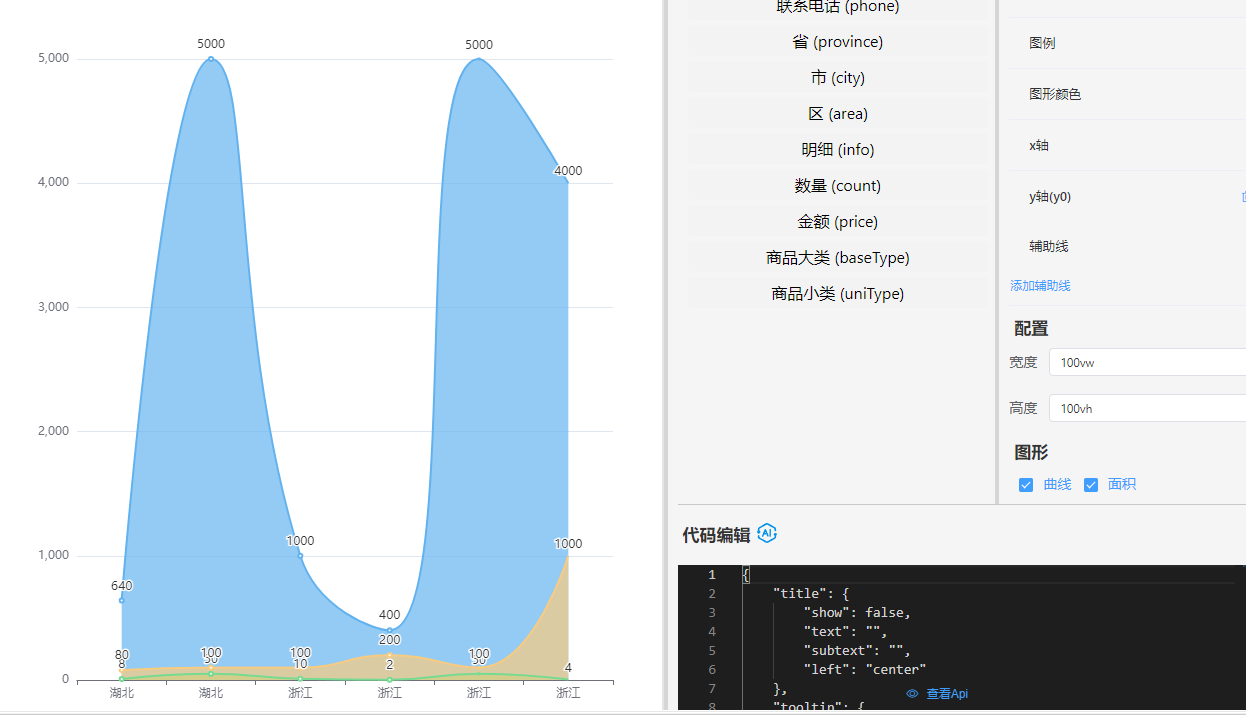Click the chart data point labeled 4000

coord(568,183)
